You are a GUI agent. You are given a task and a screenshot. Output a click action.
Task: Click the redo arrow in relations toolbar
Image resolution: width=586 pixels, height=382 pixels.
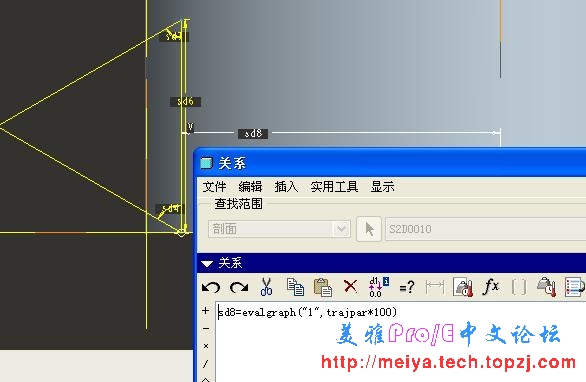tap(239, 287)
